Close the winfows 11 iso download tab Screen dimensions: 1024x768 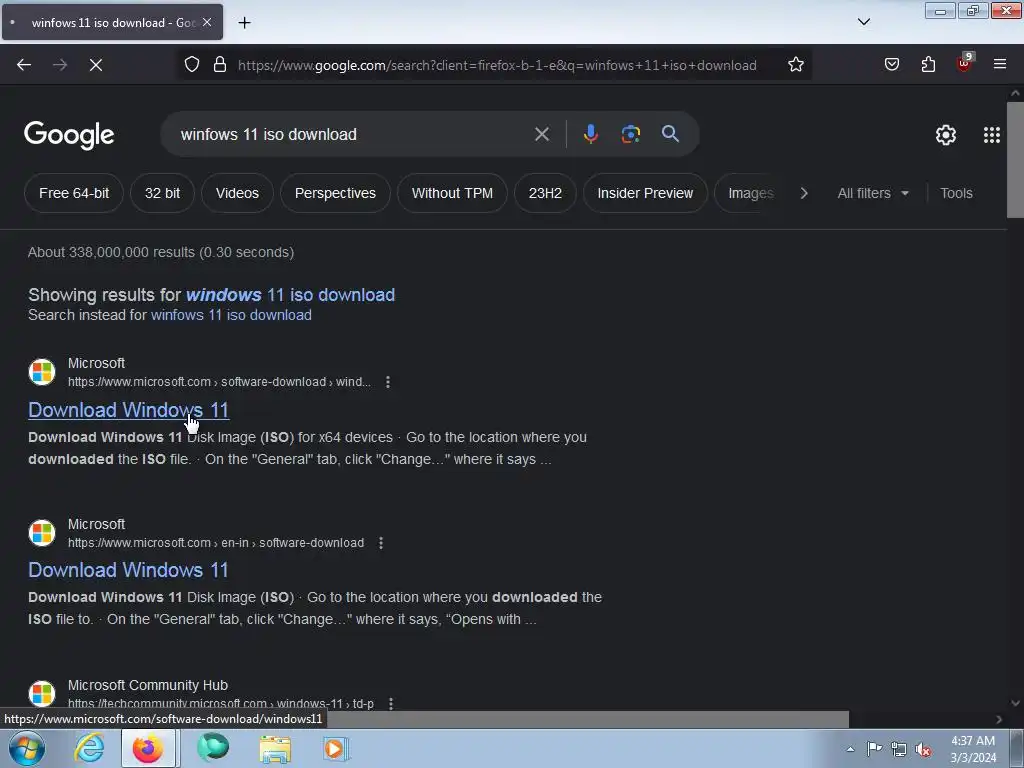click(207, 22)
